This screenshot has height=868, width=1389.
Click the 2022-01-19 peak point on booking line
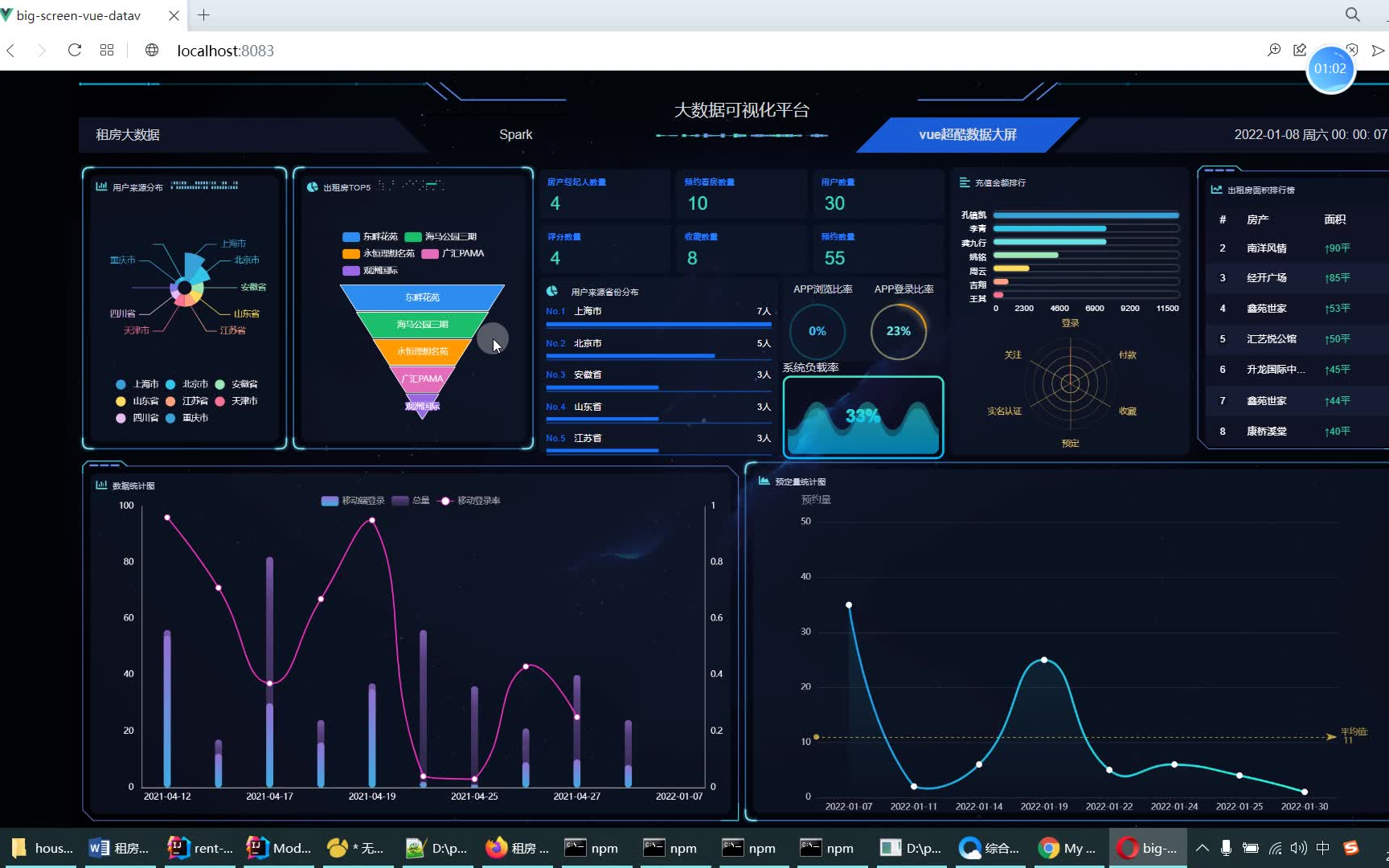click(x=1044, y=660)
